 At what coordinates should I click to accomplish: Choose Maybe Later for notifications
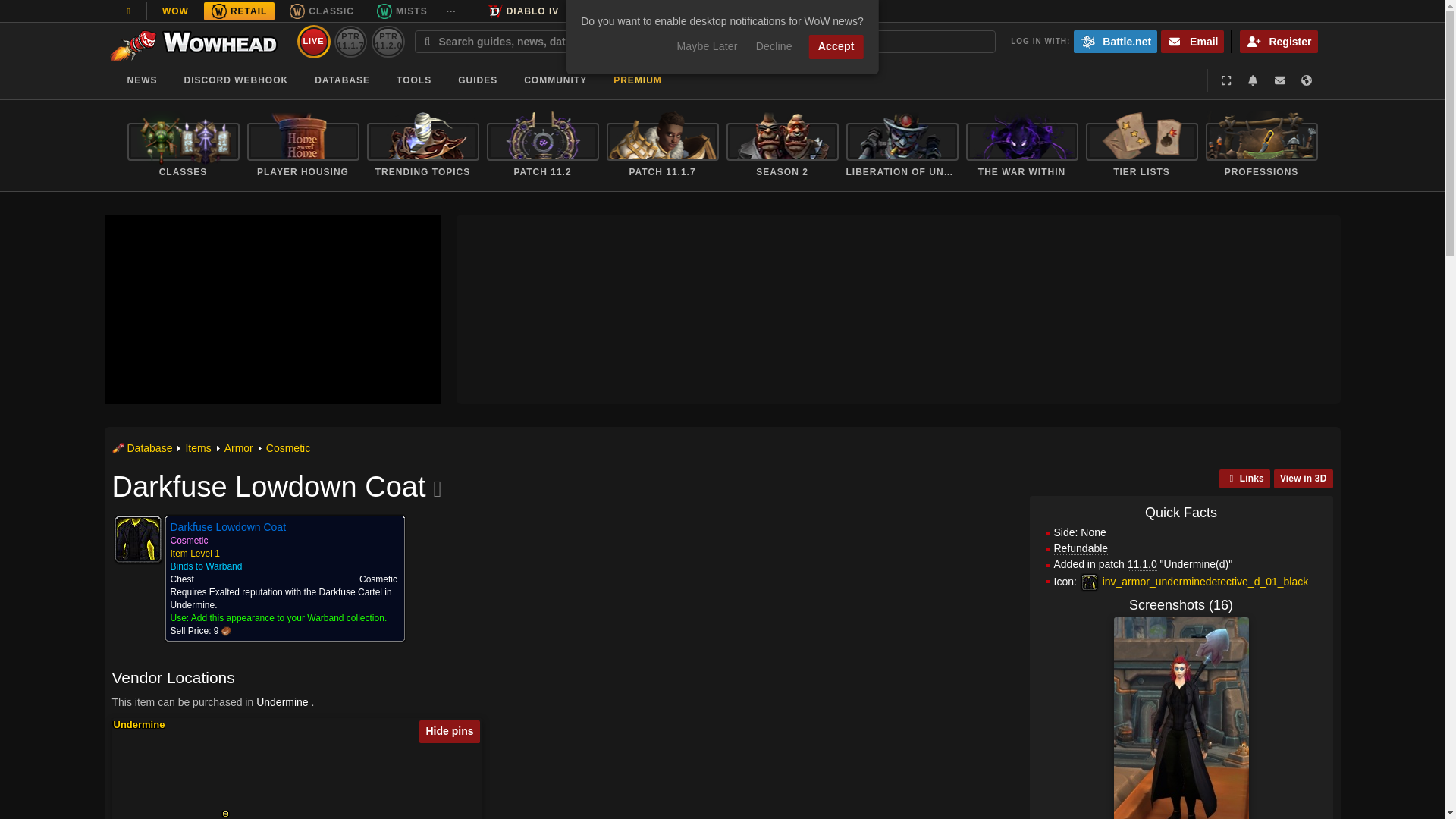pyautogui.click(x=707, y=47)
